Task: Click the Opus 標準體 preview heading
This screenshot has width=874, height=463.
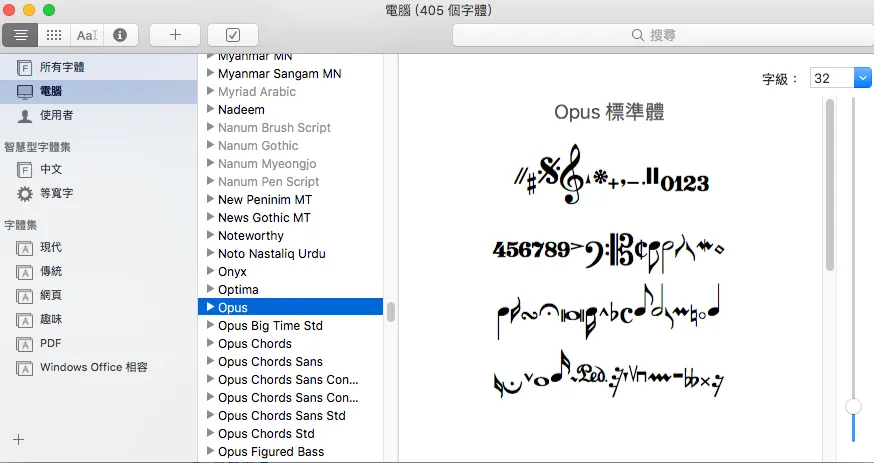Action: [x=609, y=112]
